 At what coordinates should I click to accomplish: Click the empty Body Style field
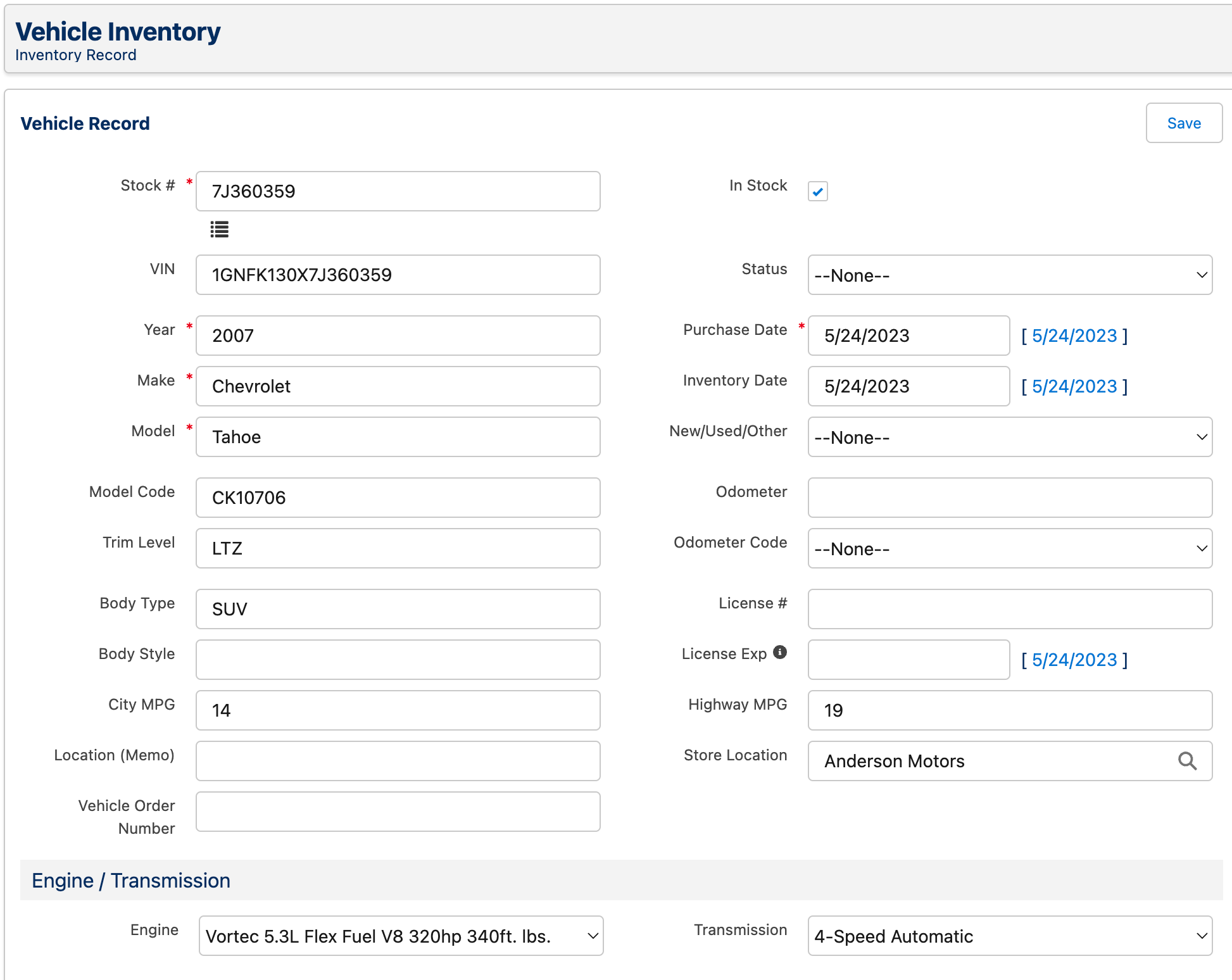click(398, 660)
